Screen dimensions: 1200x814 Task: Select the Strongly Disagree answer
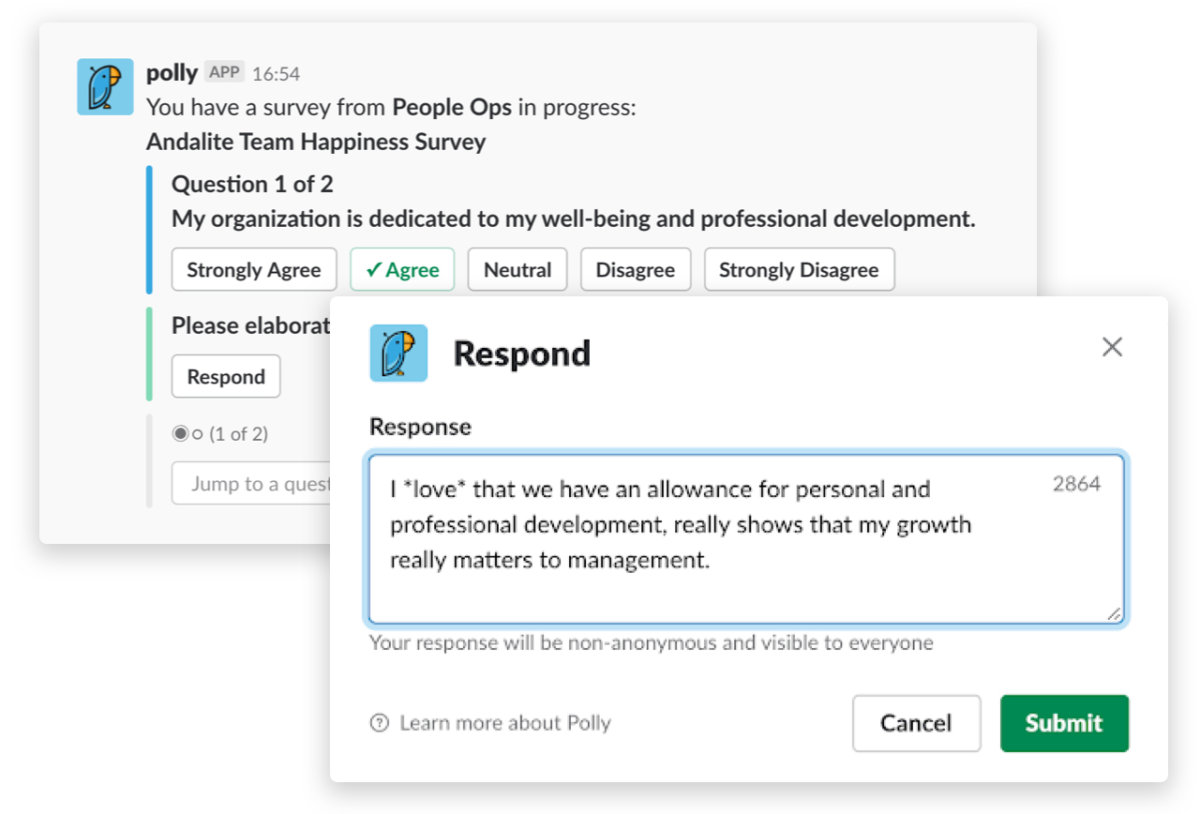[x=798, y=270]
